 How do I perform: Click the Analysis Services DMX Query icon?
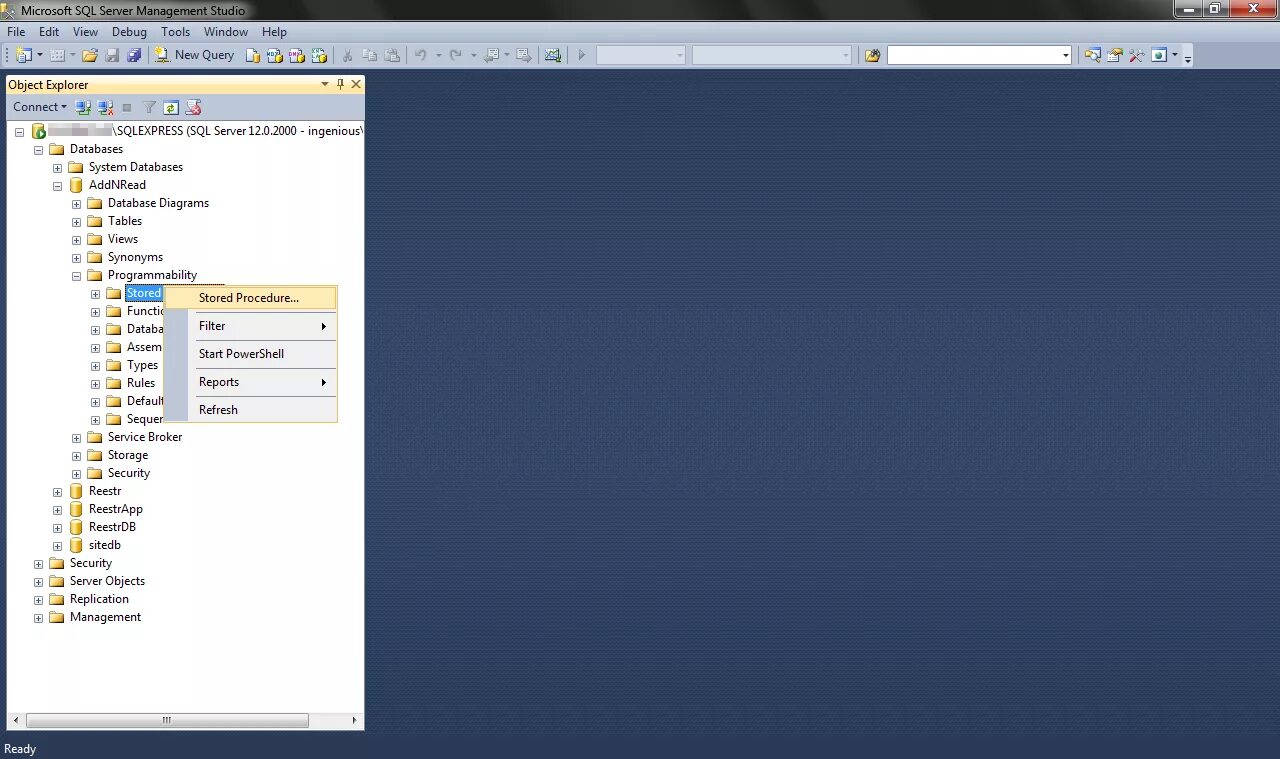click(297, 55)
